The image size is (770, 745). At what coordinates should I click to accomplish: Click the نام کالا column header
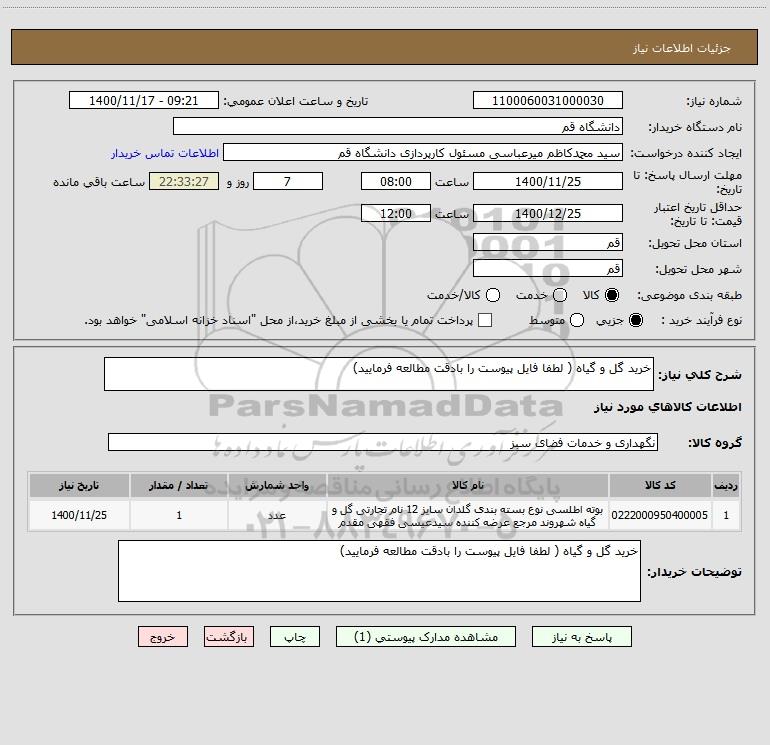click(468, 485)
